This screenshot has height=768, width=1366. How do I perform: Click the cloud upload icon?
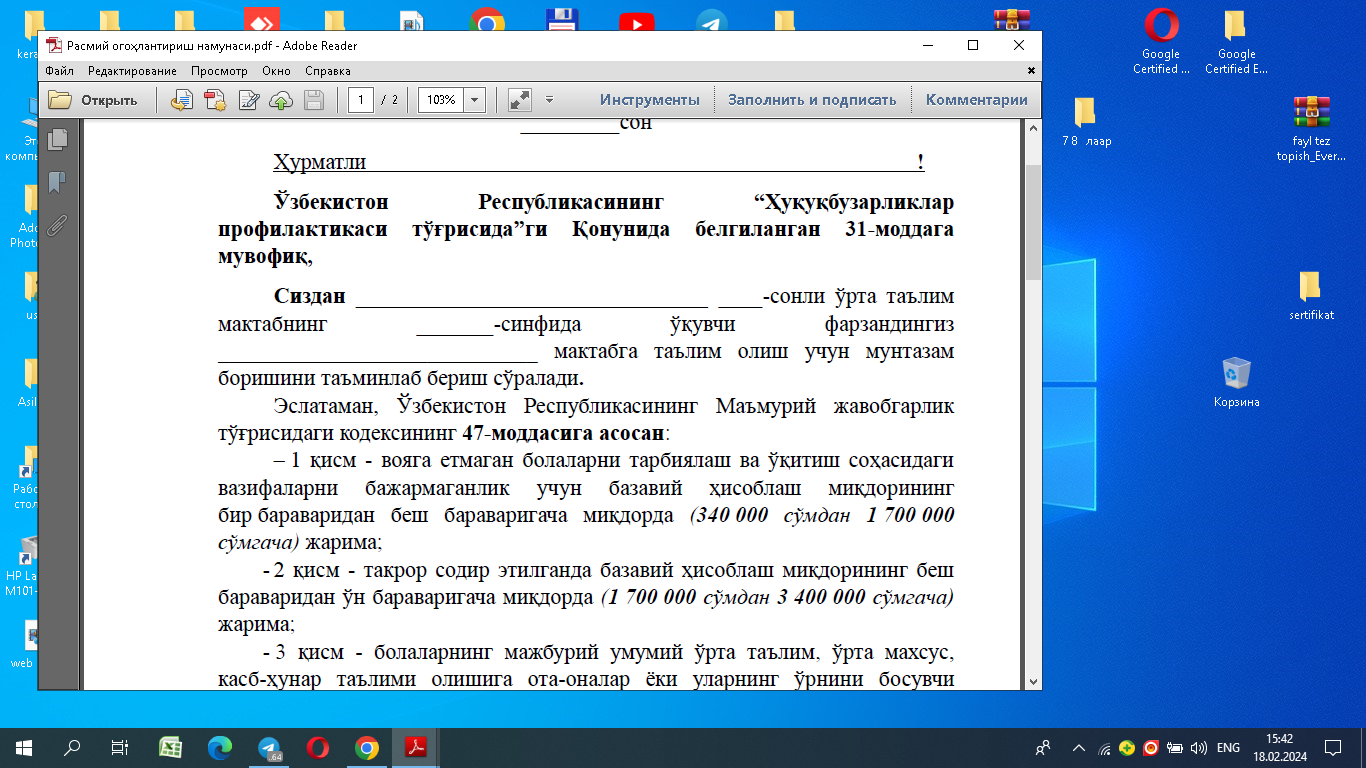click(x=281, y=100)
